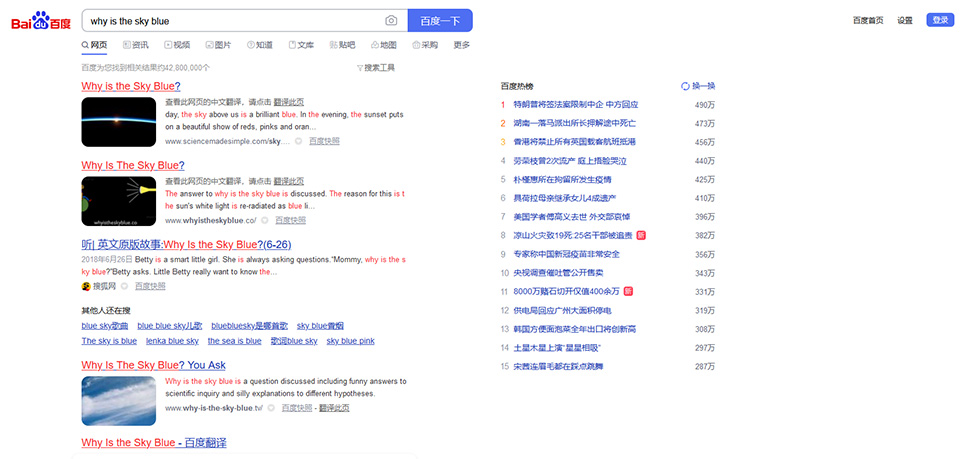Open second result 'Why Is The Sky Blue?'
Screen dimensions: 969x459
(x=133, y=166)
